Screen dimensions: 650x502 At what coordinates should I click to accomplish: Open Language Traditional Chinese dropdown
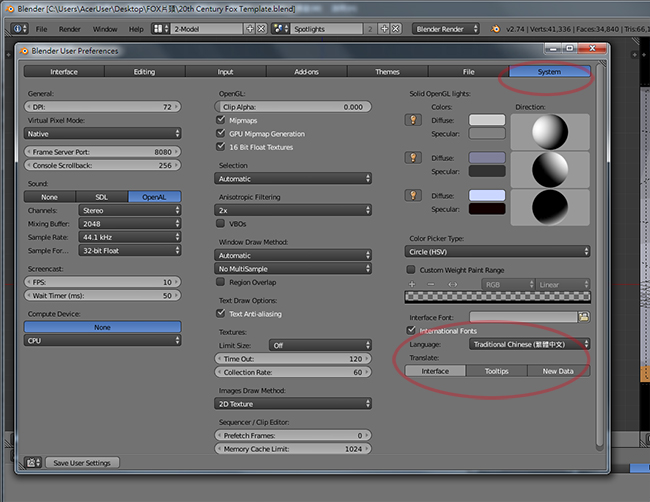[x=529, y=344]
